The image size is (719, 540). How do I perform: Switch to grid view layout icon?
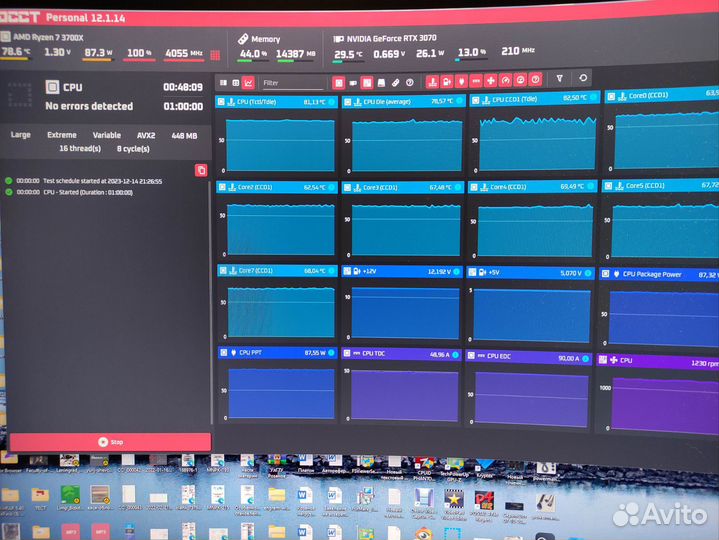[x=236, y=83]
